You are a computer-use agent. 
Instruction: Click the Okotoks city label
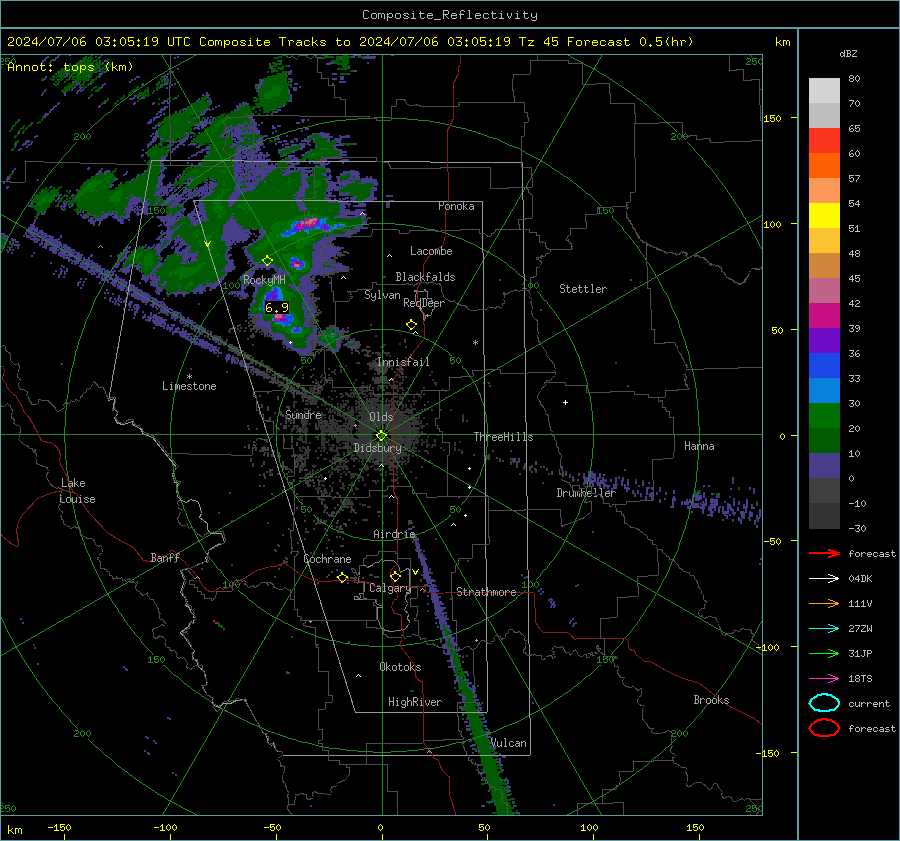[400, 667]
